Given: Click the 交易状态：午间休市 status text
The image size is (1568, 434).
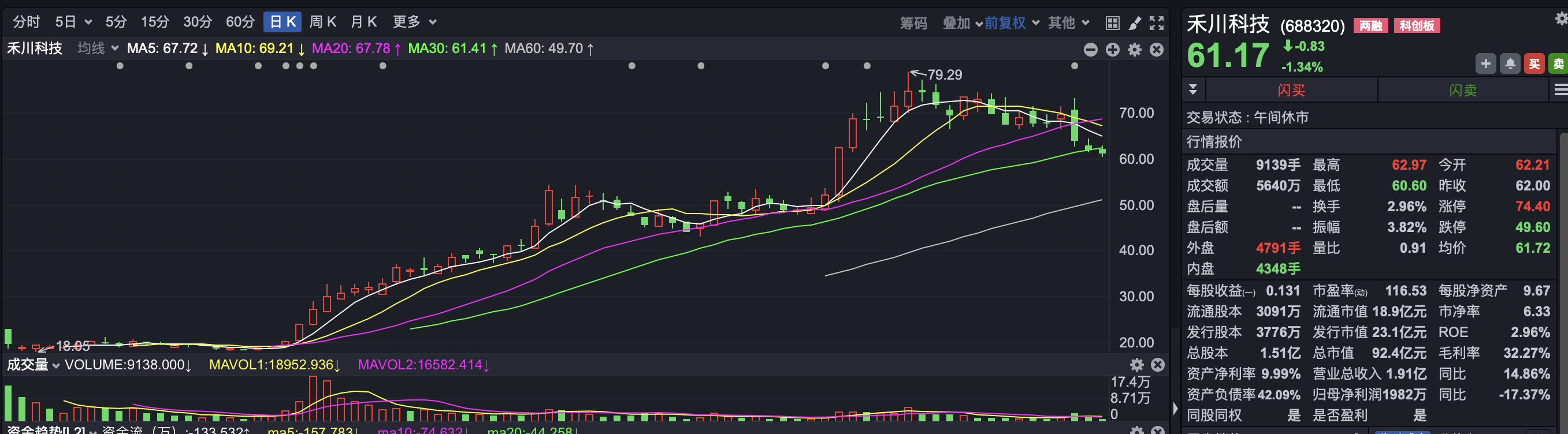Looking at the screenshot, I should (1247, 117).
